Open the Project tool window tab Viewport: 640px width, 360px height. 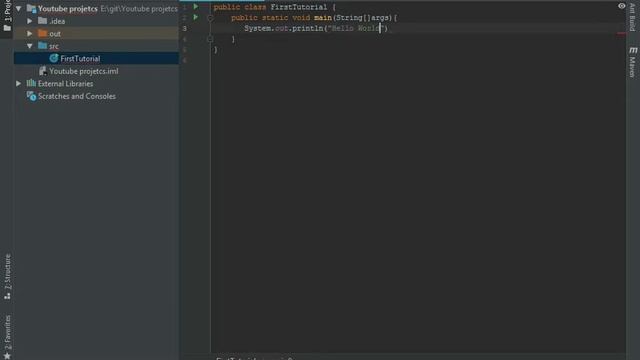point(7,16)
